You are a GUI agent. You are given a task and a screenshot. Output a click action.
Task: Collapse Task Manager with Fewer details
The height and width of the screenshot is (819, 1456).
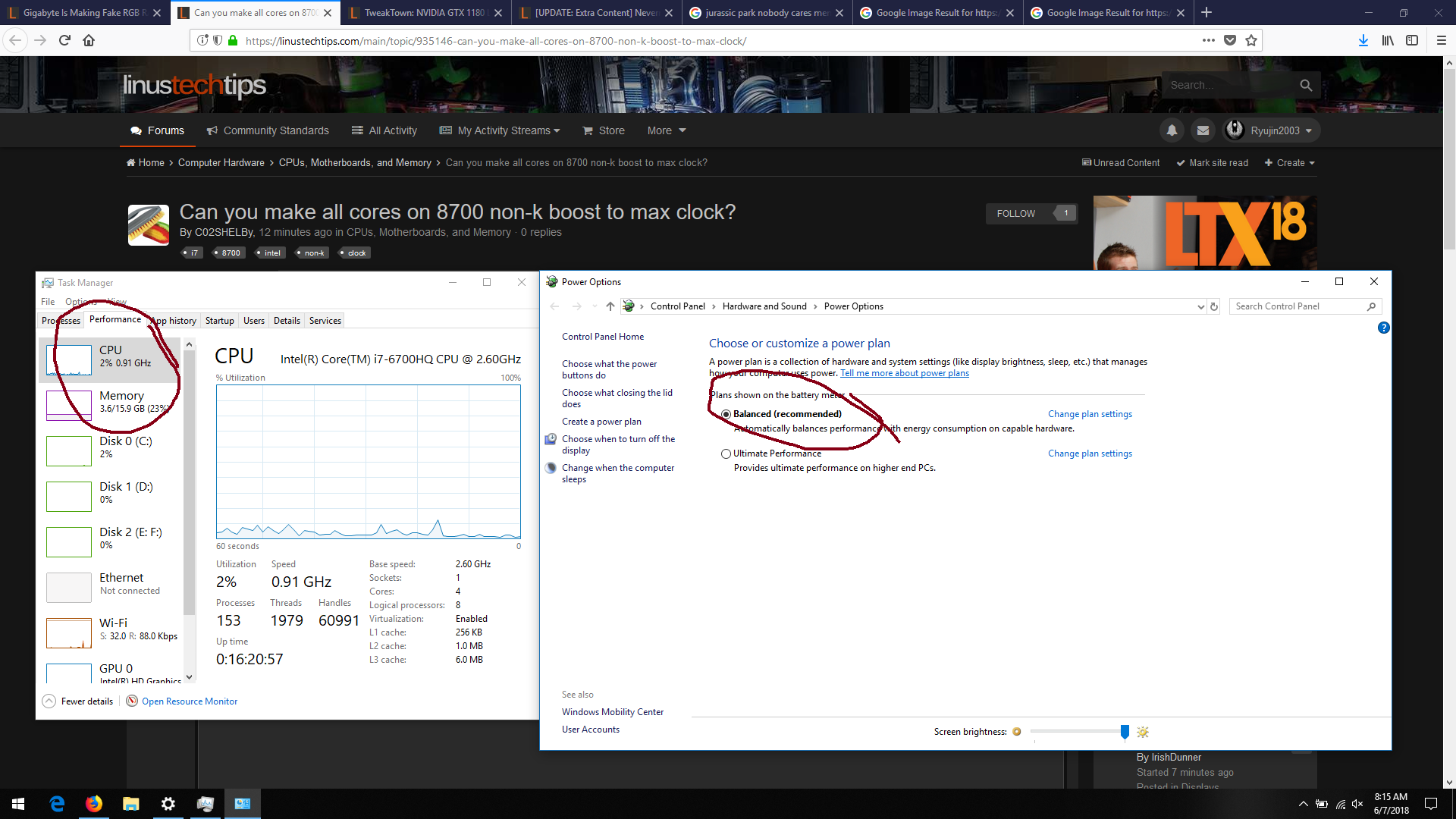(78, 701)
